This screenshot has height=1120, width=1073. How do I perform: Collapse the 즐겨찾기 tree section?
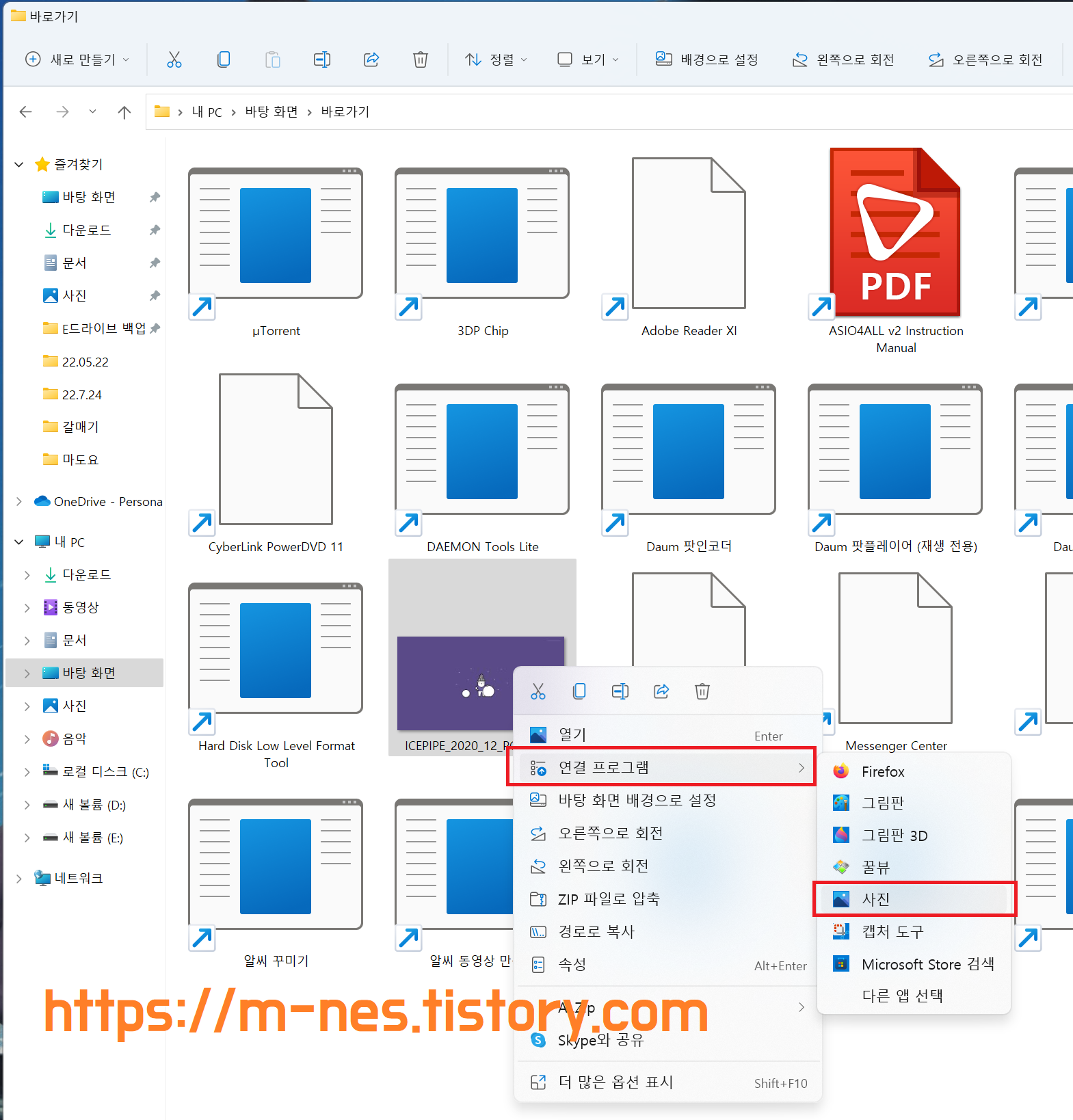click(19, 164)
